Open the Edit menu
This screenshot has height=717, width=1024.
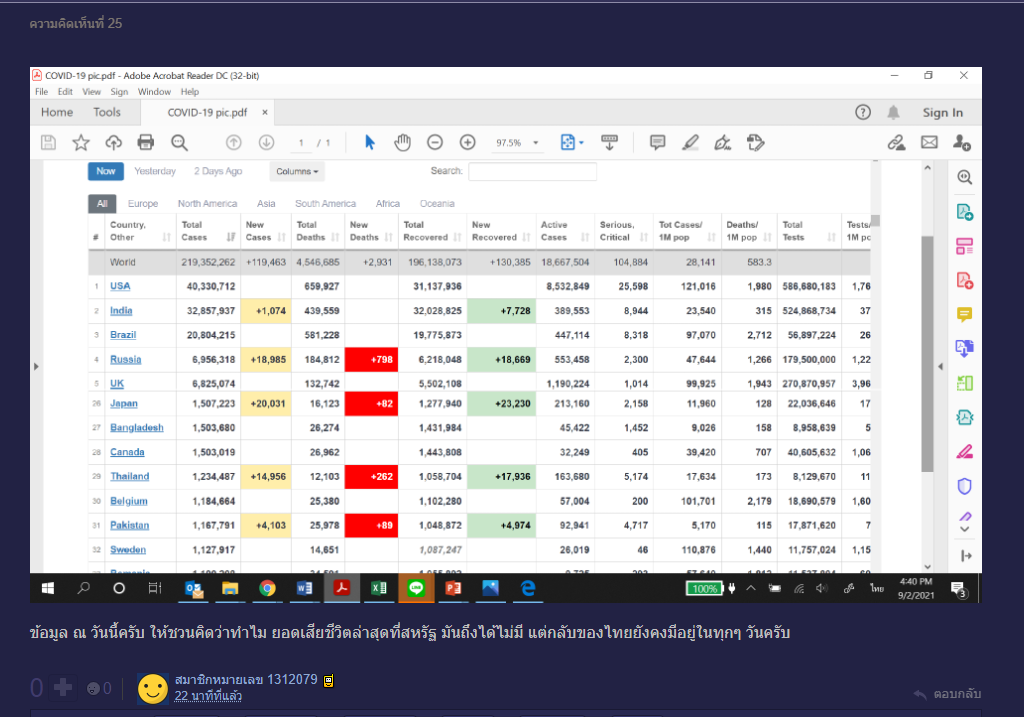(x=65, y=92)
